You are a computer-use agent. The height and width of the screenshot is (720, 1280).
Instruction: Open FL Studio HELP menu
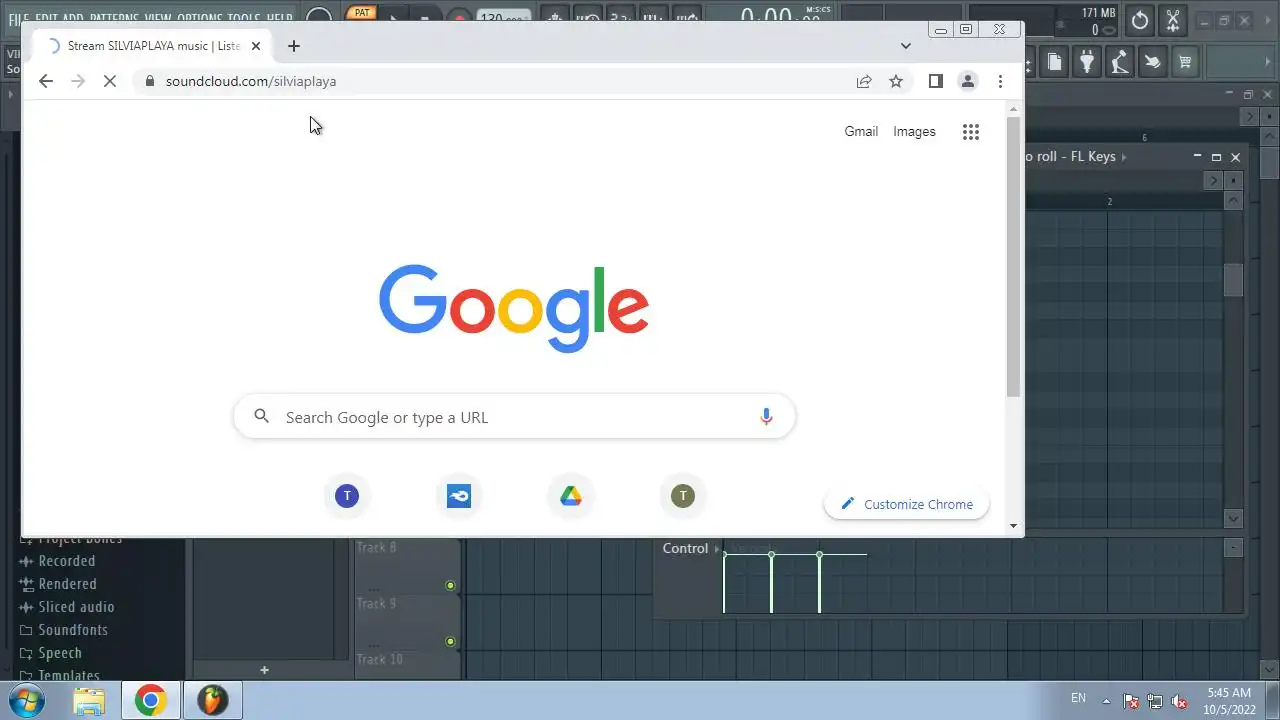click(x=280, y=19)
